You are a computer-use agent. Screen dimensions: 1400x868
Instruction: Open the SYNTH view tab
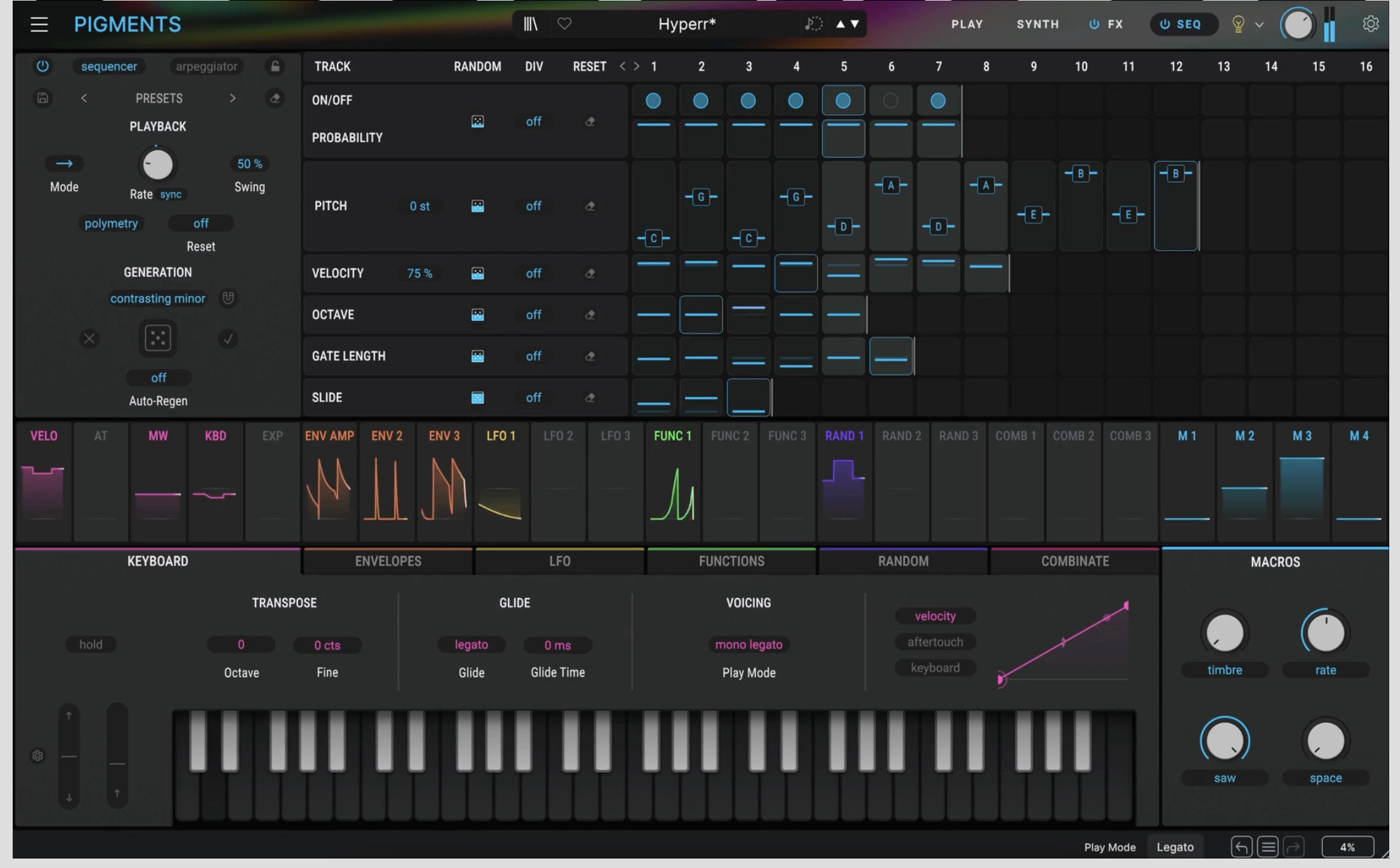click(x=1037, y=24)
